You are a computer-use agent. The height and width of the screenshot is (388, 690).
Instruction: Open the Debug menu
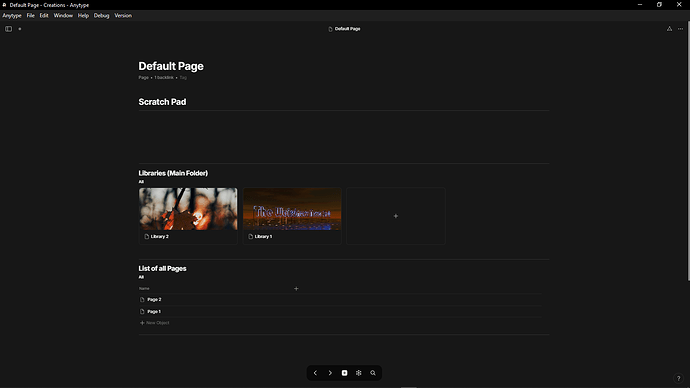(101, 15)
